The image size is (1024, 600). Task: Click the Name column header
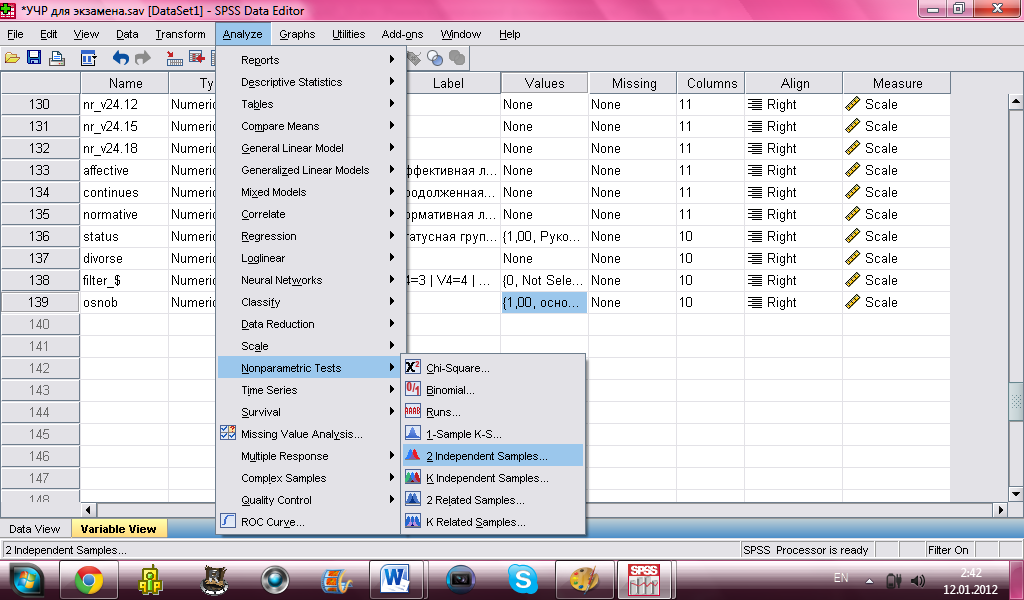(x=125, y=83)
